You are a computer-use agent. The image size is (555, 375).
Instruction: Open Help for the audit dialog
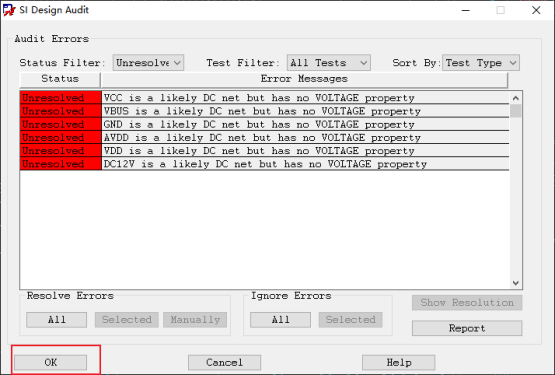click(399, 362)
